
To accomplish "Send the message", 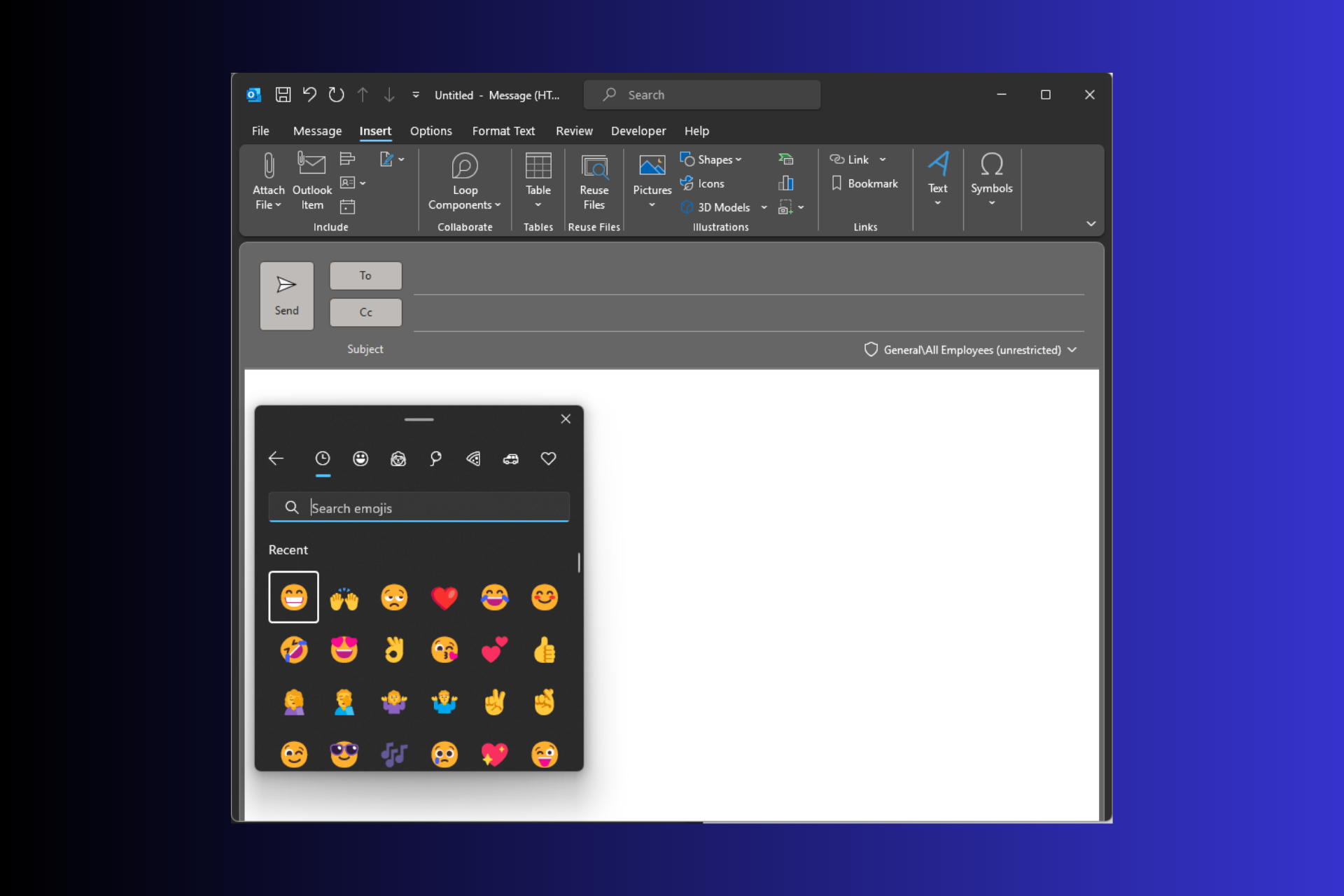I will click(x=286, y=295).
